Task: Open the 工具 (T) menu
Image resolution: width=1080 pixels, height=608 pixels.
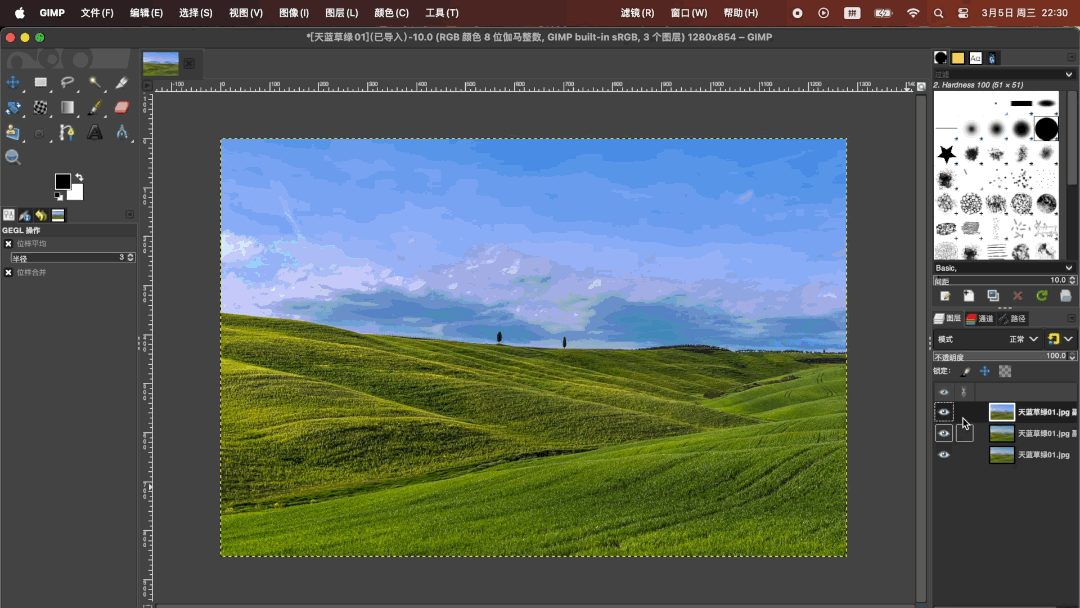Action: [442, 13]
